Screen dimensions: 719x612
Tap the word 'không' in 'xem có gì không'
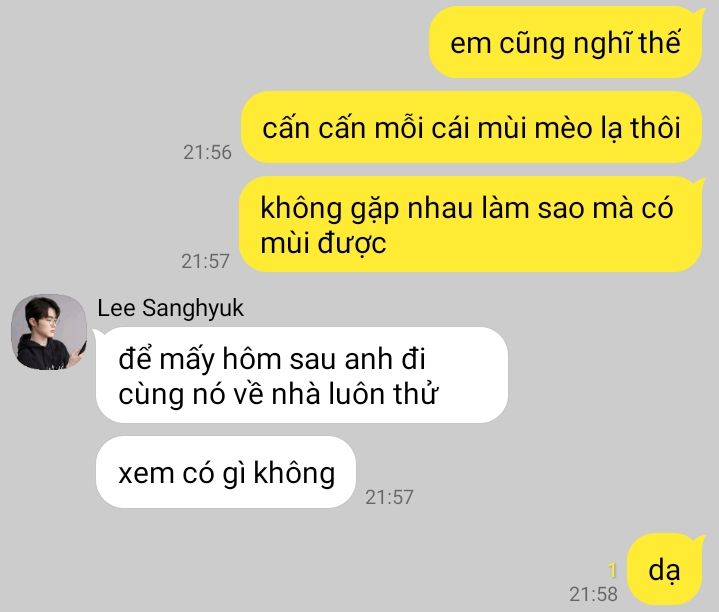(294, 473)
